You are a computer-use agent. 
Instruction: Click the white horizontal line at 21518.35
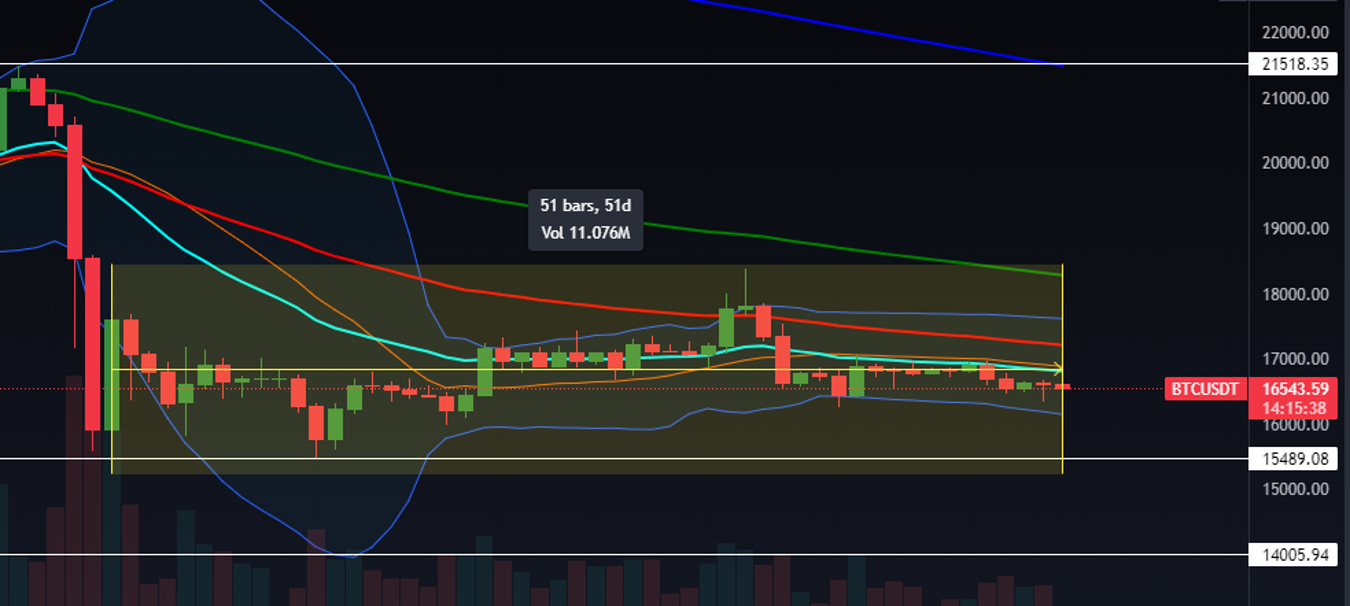coord(600,64)
